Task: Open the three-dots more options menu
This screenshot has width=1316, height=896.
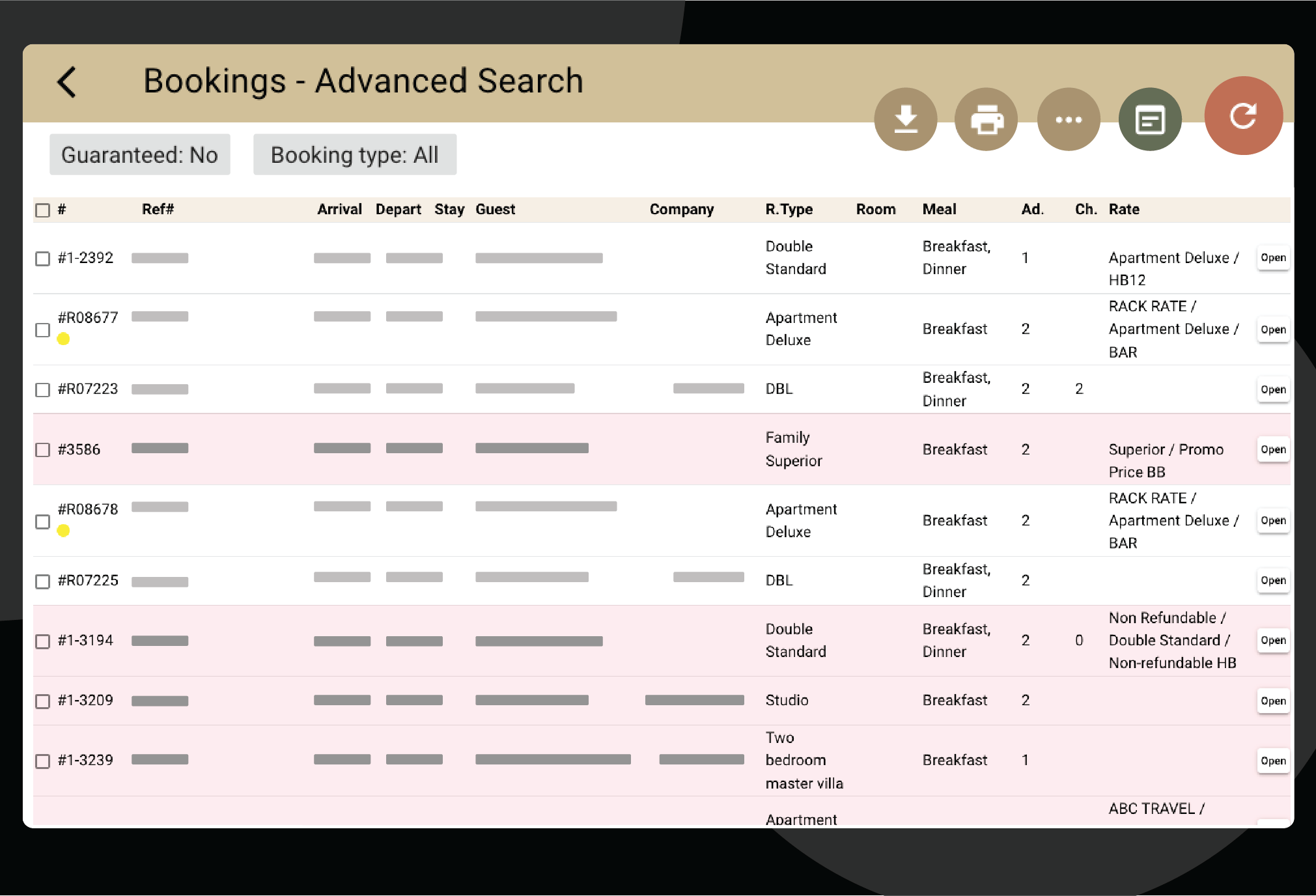Action: coord(1068,119)
